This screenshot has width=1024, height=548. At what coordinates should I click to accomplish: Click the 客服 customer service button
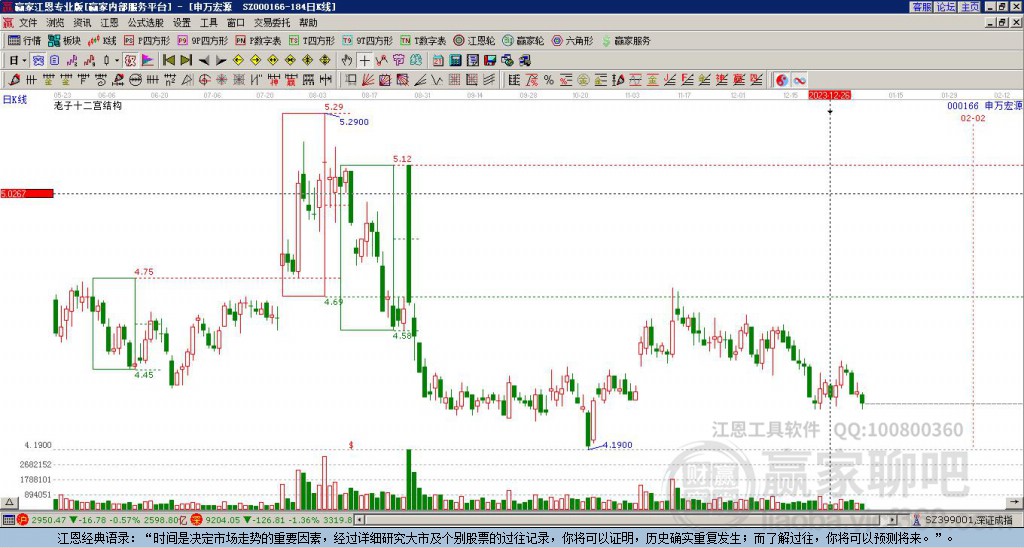921,7
